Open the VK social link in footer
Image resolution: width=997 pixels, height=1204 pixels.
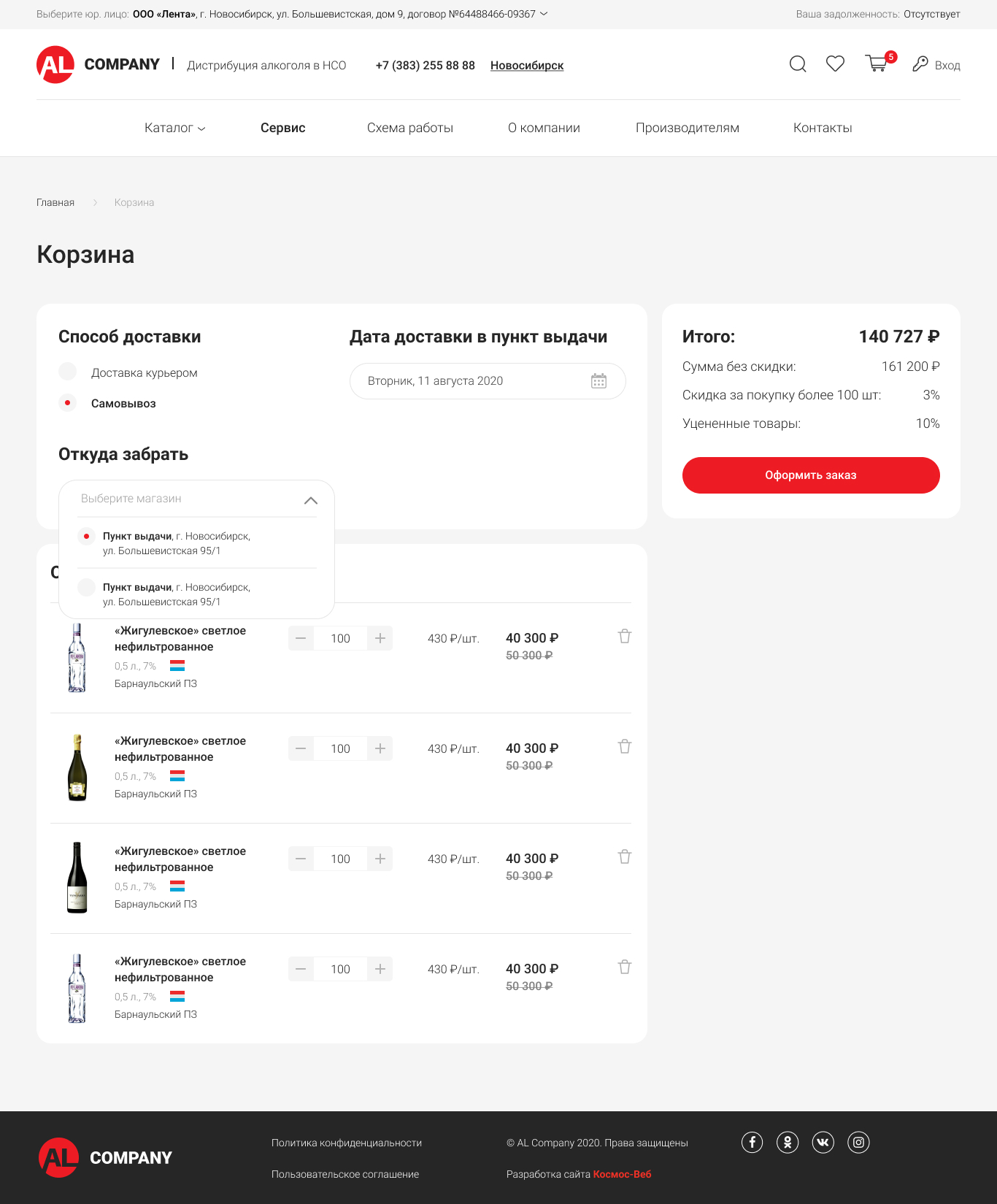click(x=823, y=1142)
